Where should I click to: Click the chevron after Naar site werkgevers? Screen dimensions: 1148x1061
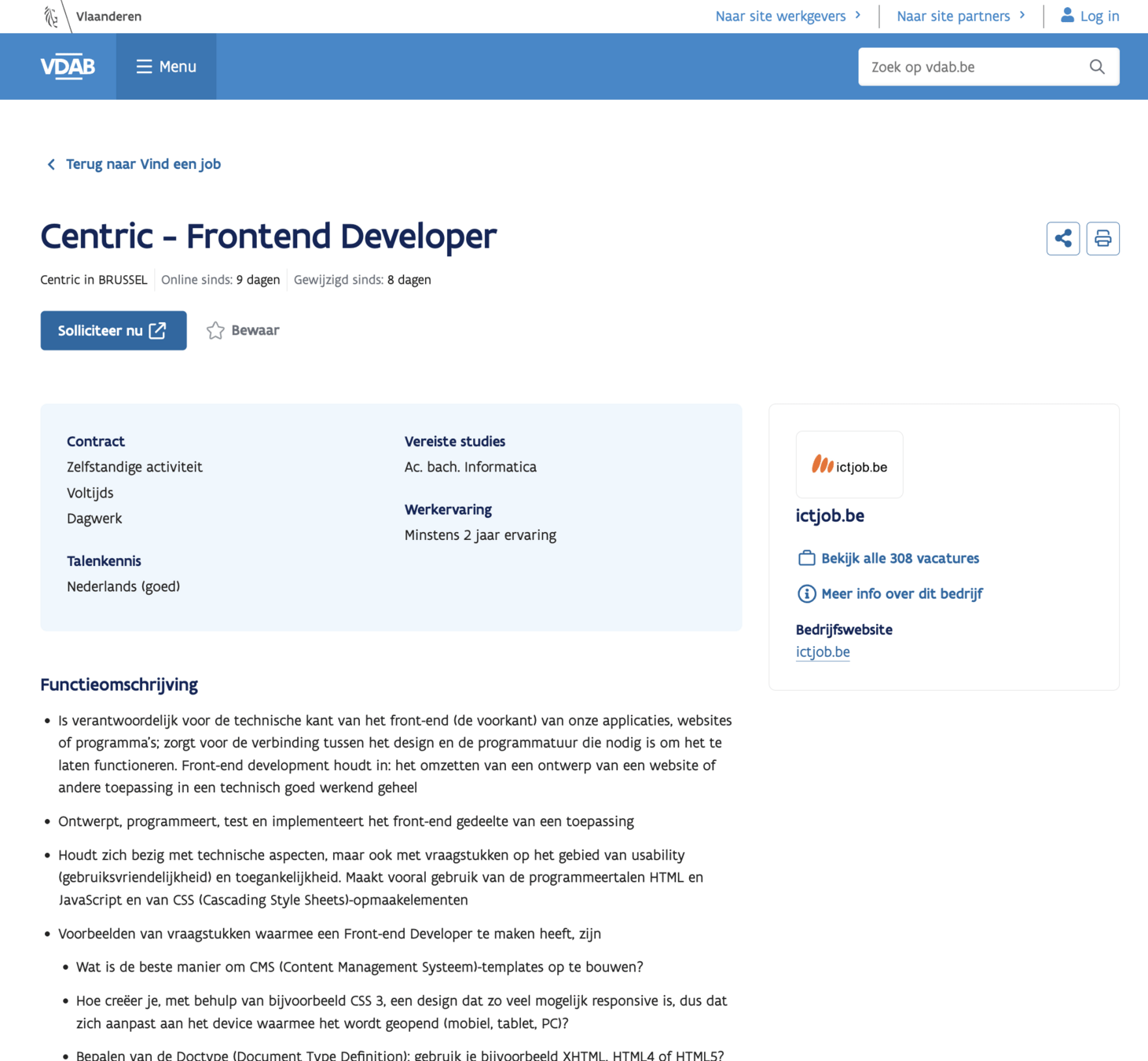tap(857, 15)
